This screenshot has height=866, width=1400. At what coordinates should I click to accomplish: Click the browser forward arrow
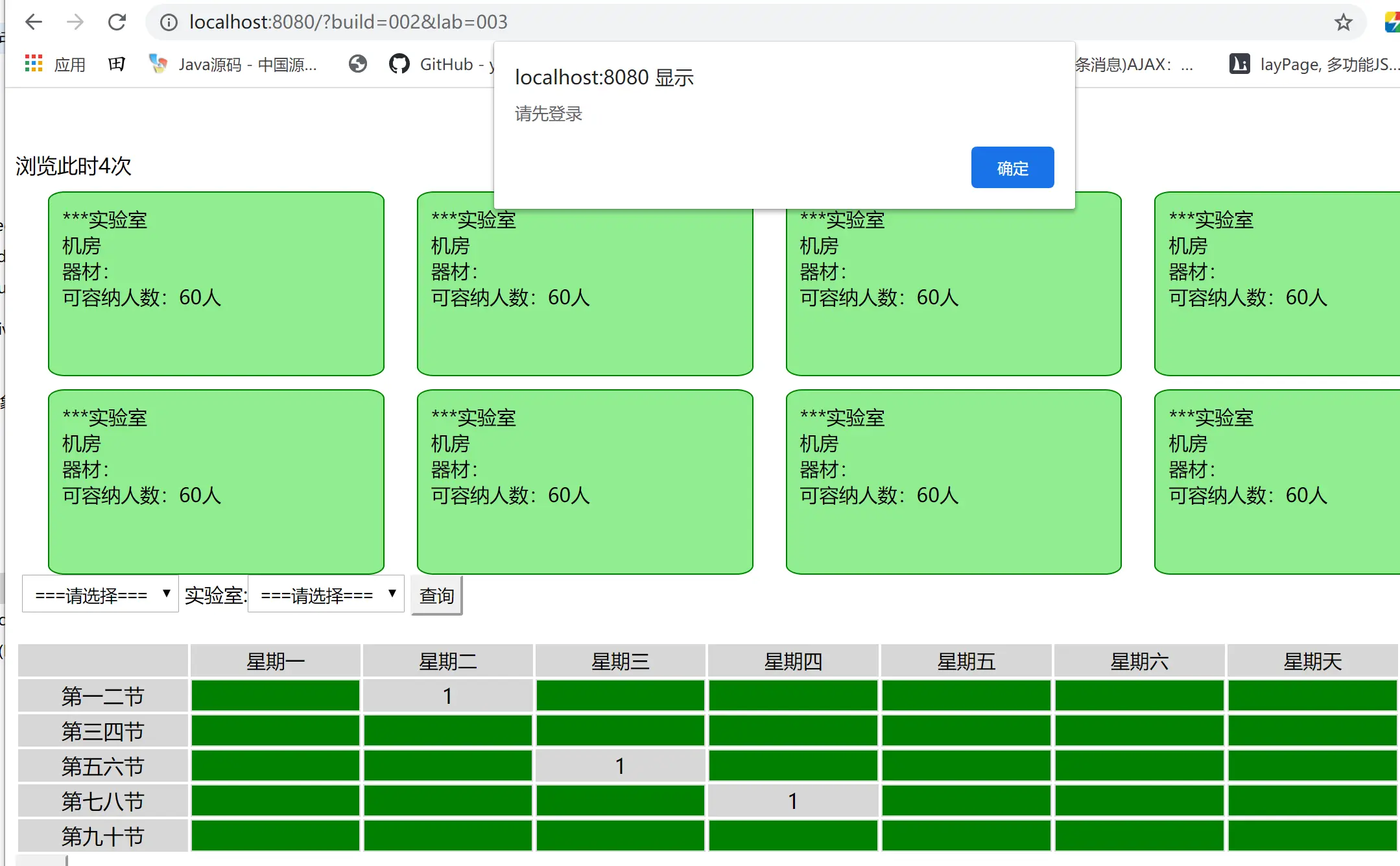75,22
